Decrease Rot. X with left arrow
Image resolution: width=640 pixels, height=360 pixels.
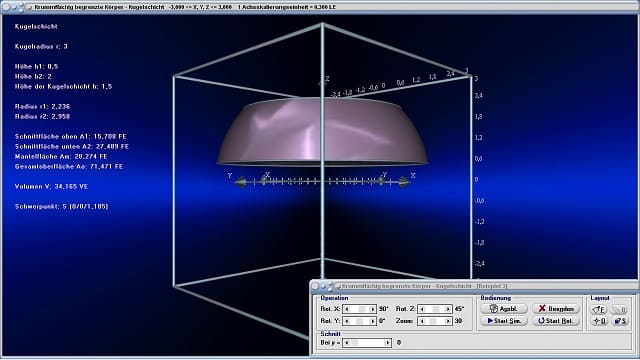(347, 309)
